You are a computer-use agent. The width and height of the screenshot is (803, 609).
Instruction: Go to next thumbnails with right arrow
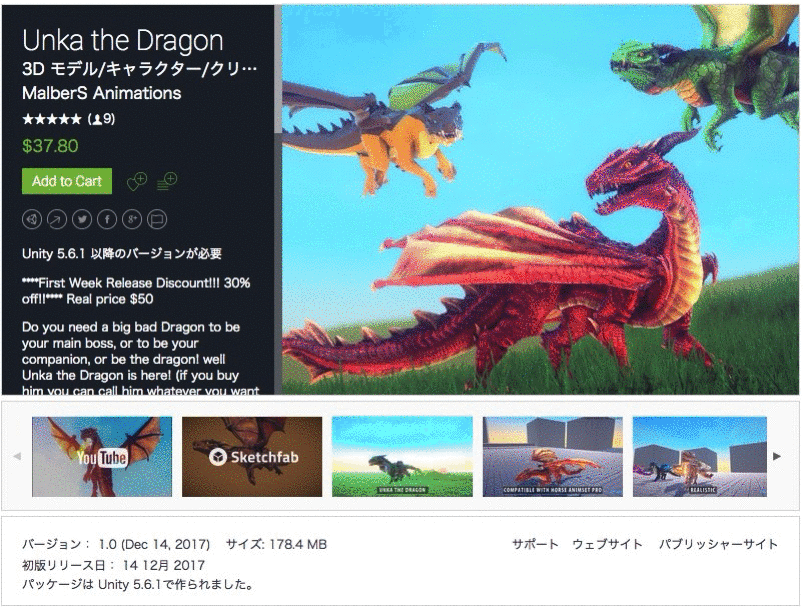pos(777,456)
